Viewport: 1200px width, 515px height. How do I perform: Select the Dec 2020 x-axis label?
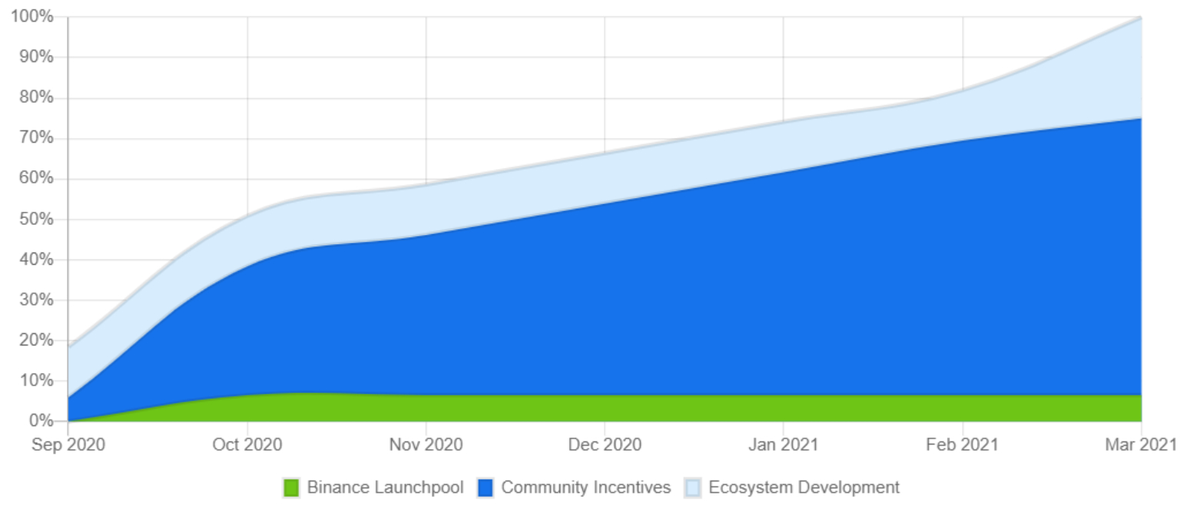point(604,443)
